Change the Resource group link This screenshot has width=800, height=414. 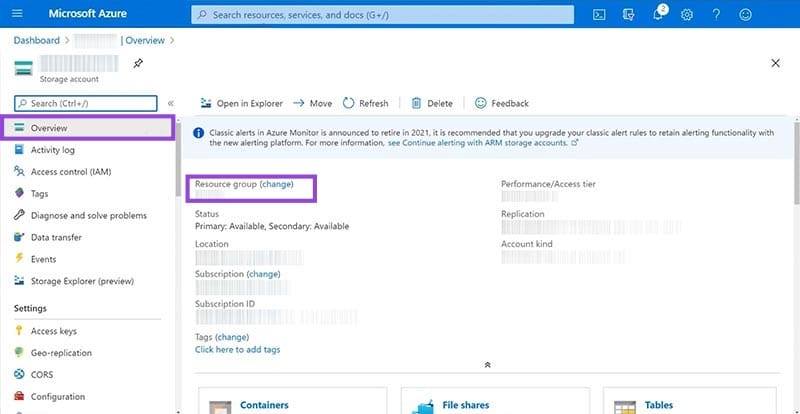click(277, 184)
